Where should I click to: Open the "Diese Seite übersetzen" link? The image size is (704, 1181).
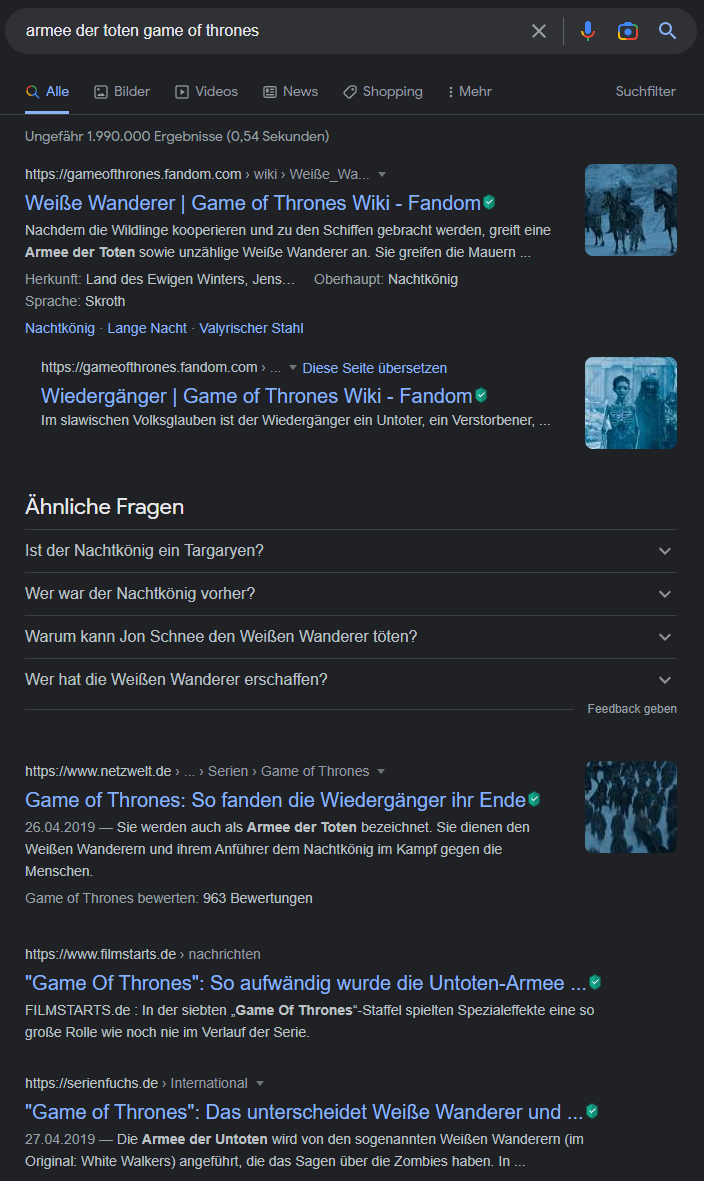point(374,368)
